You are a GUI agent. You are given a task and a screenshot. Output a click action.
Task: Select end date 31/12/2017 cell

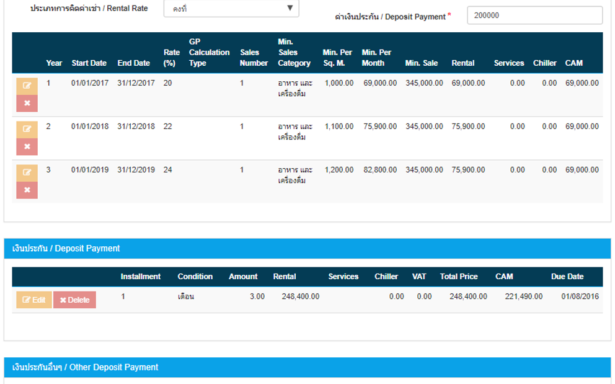[136, 83]
